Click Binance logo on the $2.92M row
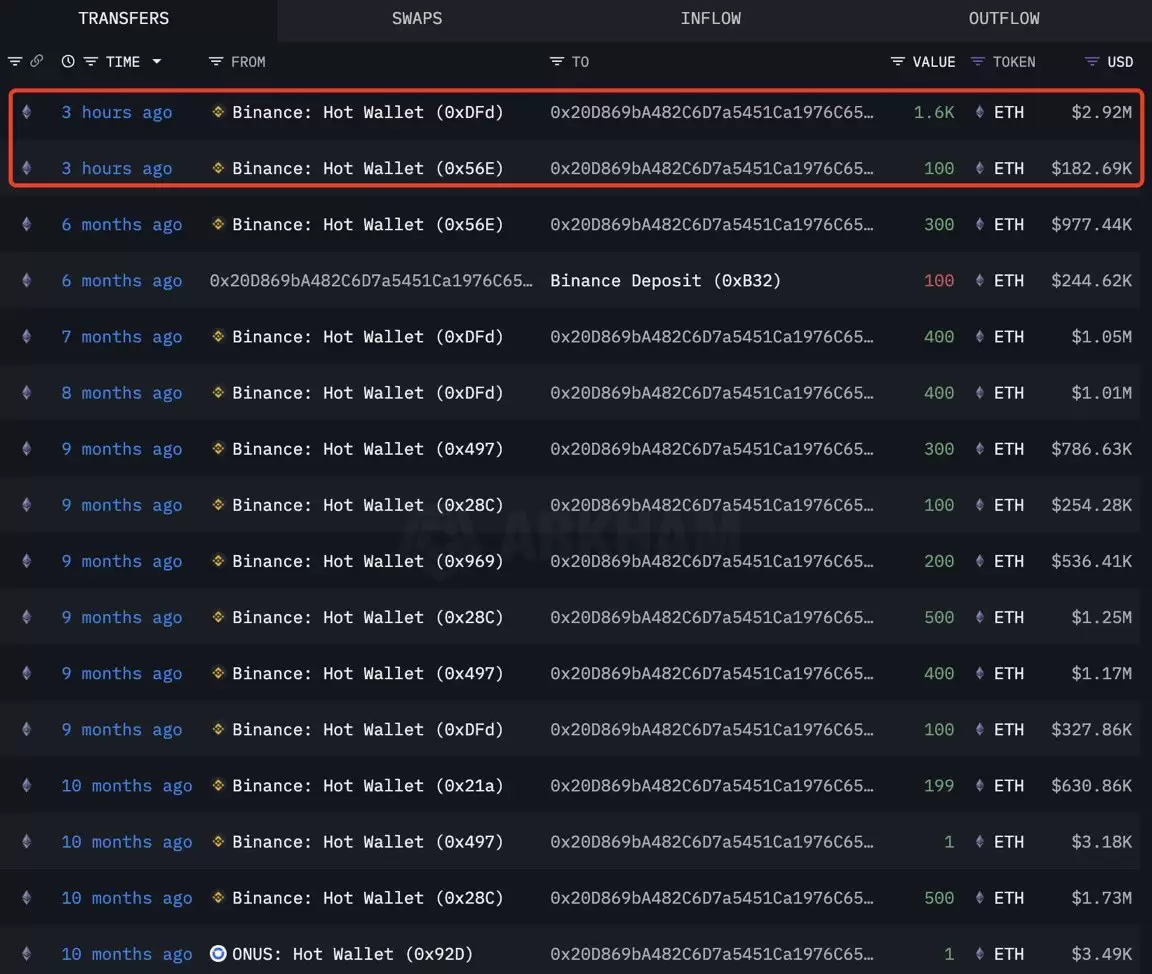Screen dimensions: 1152x974 click(218, 112)
